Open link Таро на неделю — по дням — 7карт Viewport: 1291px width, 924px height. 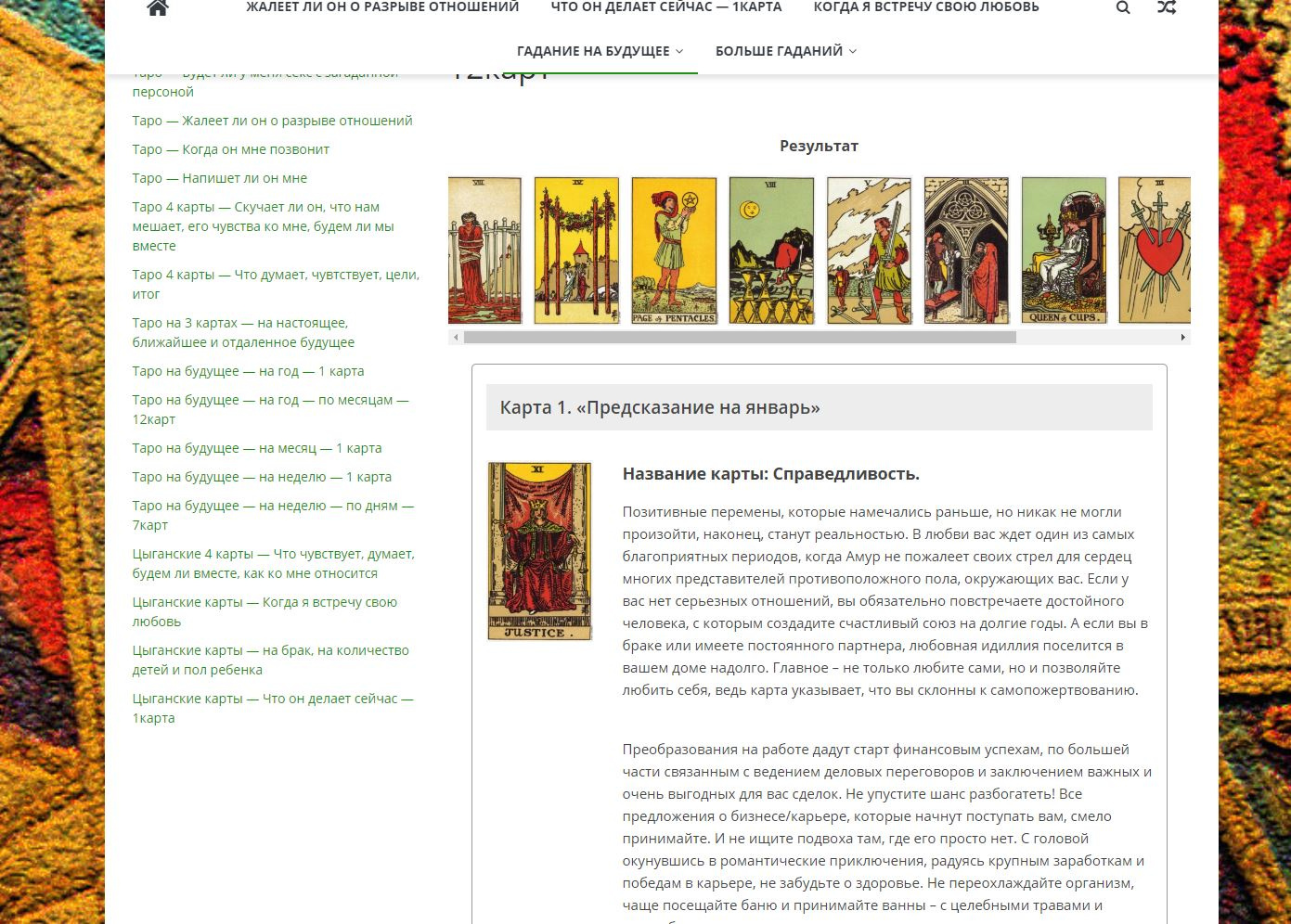point(273,515)
